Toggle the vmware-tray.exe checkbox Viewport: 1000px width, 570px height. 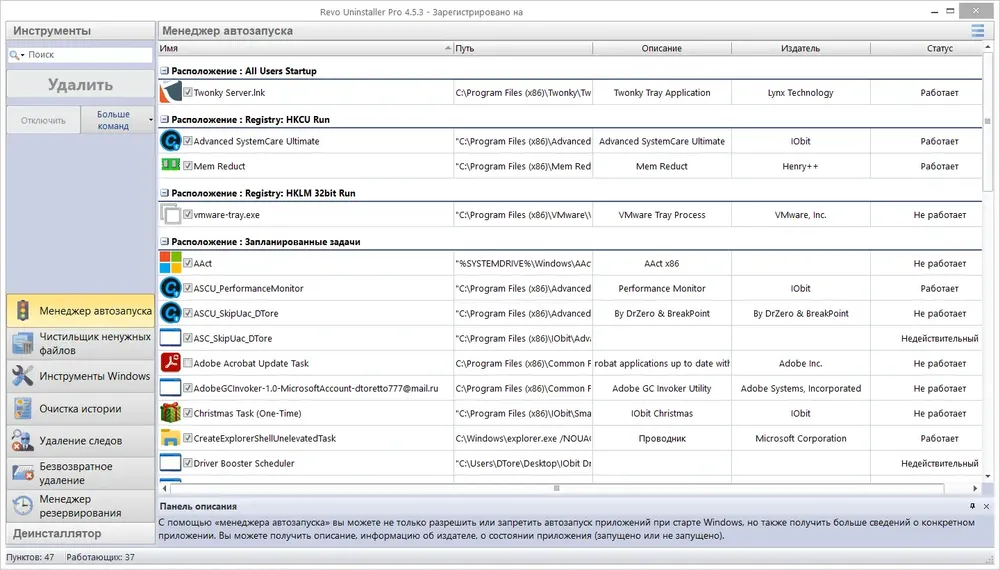tap(188, 214)
